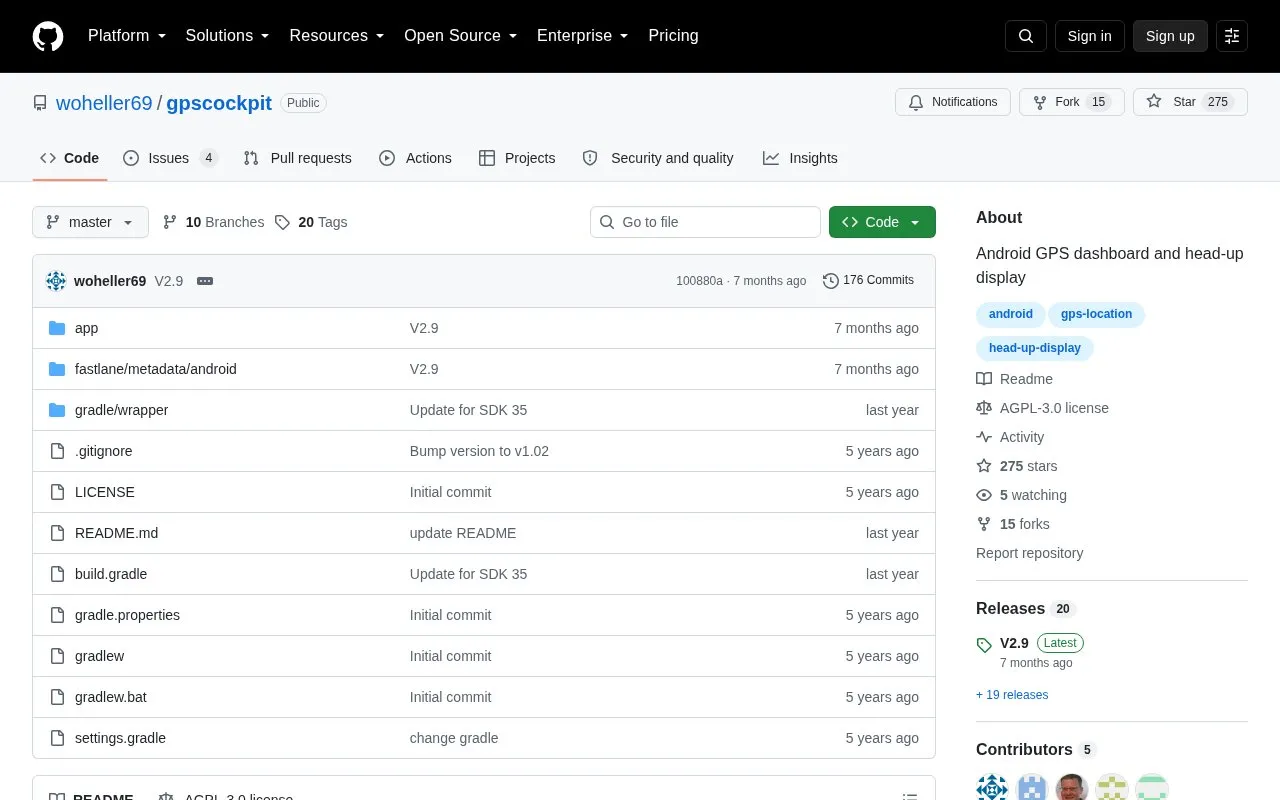View the AGPL-3.0 license link
The width and height of the screenshot is (1280, 800).
[1043, 408]
